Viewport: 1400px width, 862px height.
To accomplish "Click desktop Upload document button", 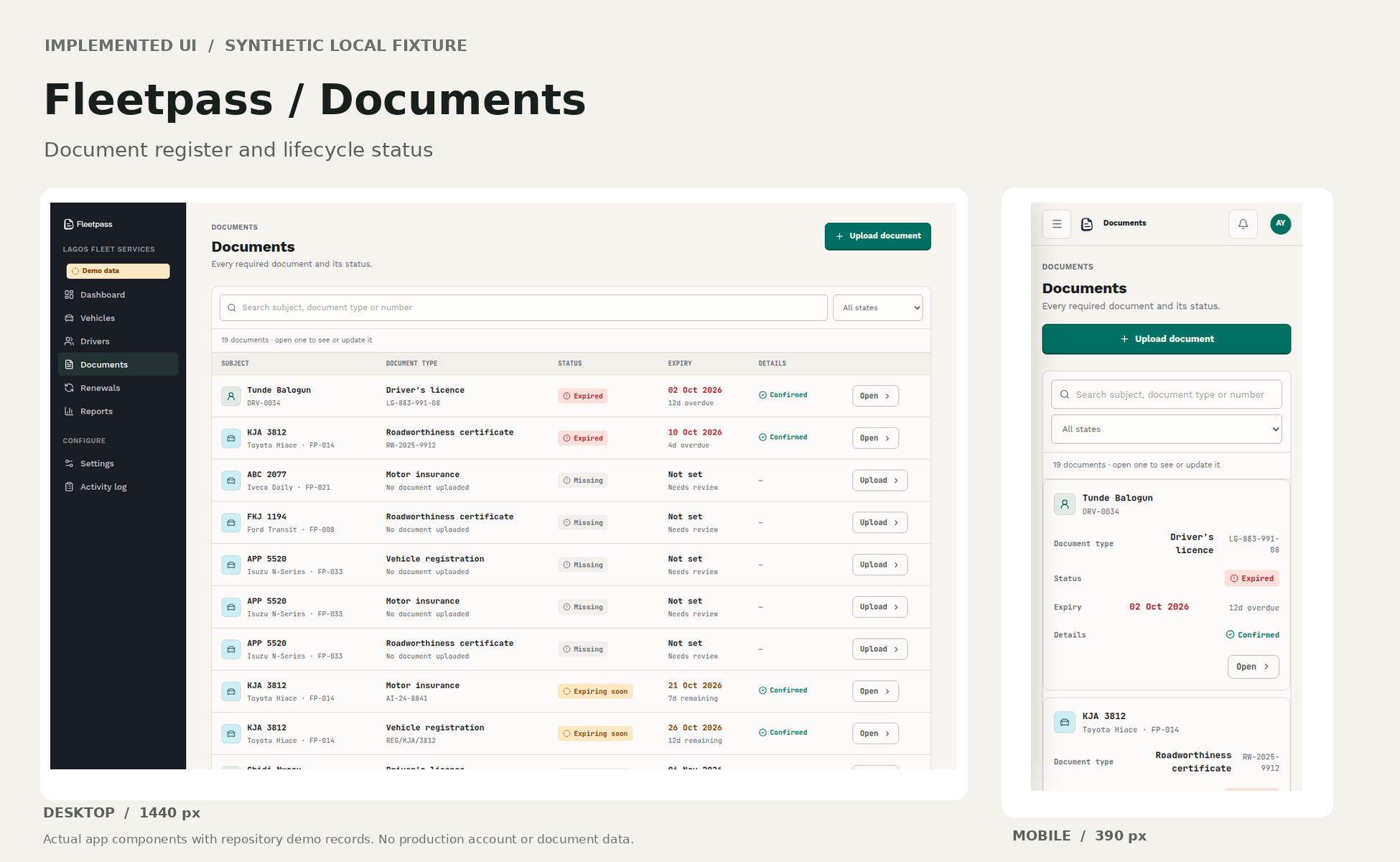I will tap(877, 236).
